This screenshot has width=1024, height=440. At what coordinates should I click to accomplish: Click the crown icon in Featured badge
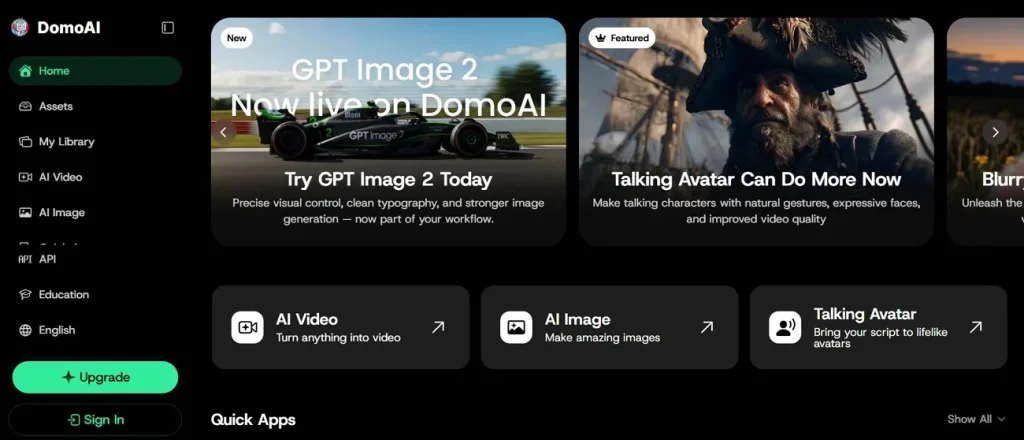pyautogui.click(x=601, y=38)
